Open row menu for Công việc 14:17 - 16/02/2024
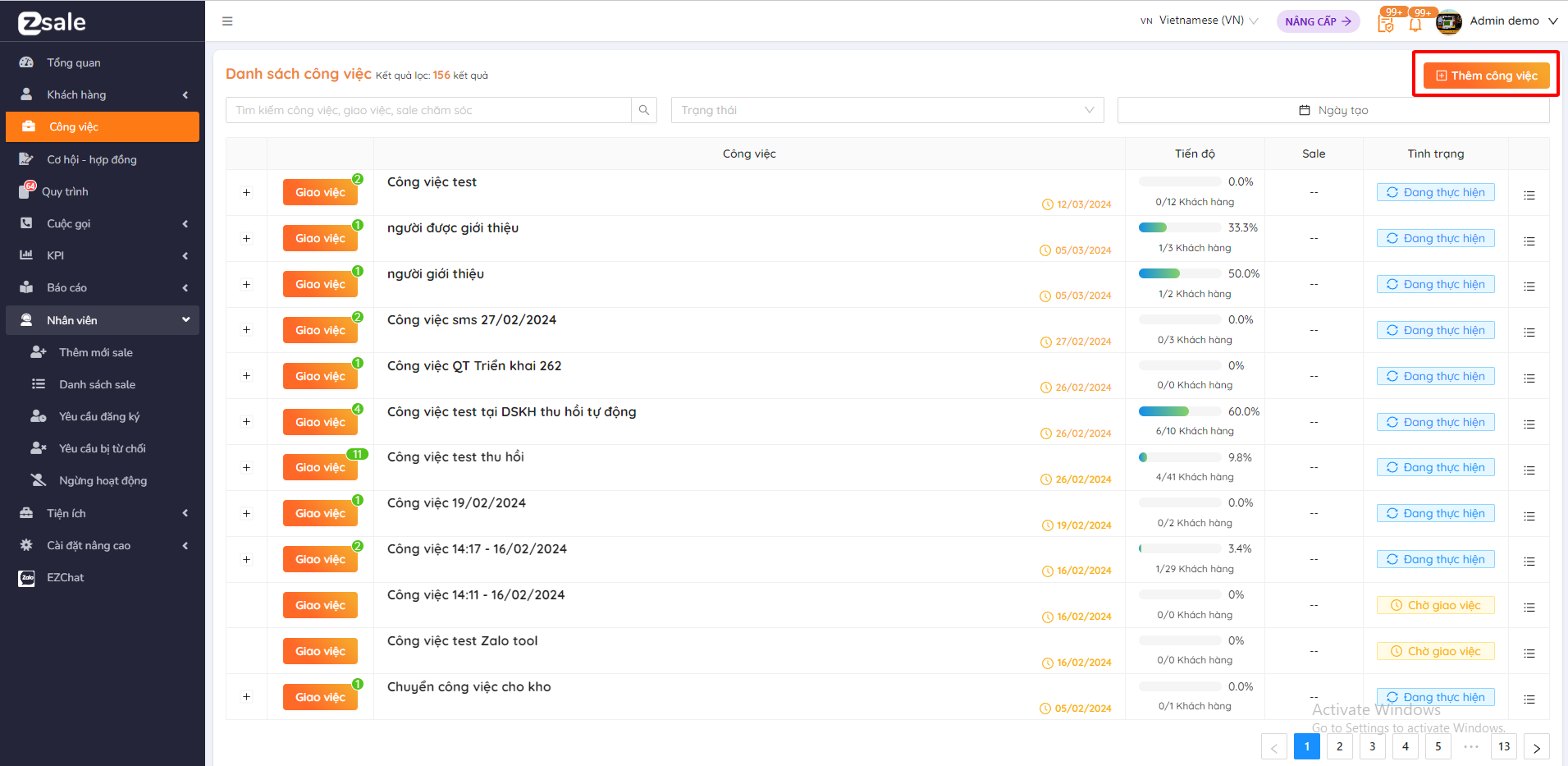The image size is (1568, 766). [x=1529, y=562]
